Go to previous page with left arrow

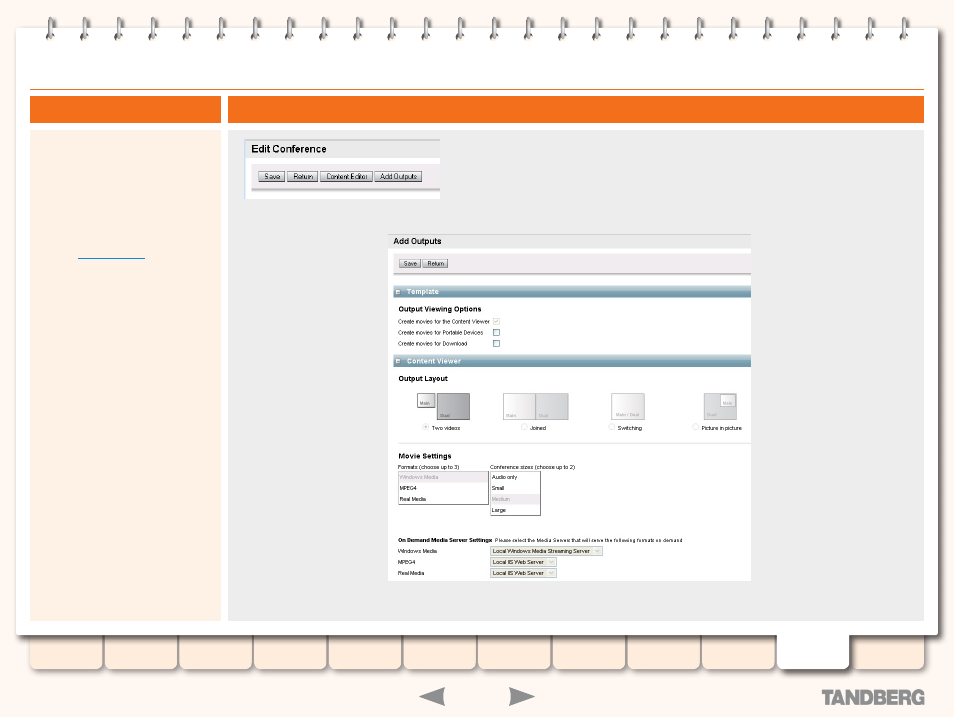[433, 696]
